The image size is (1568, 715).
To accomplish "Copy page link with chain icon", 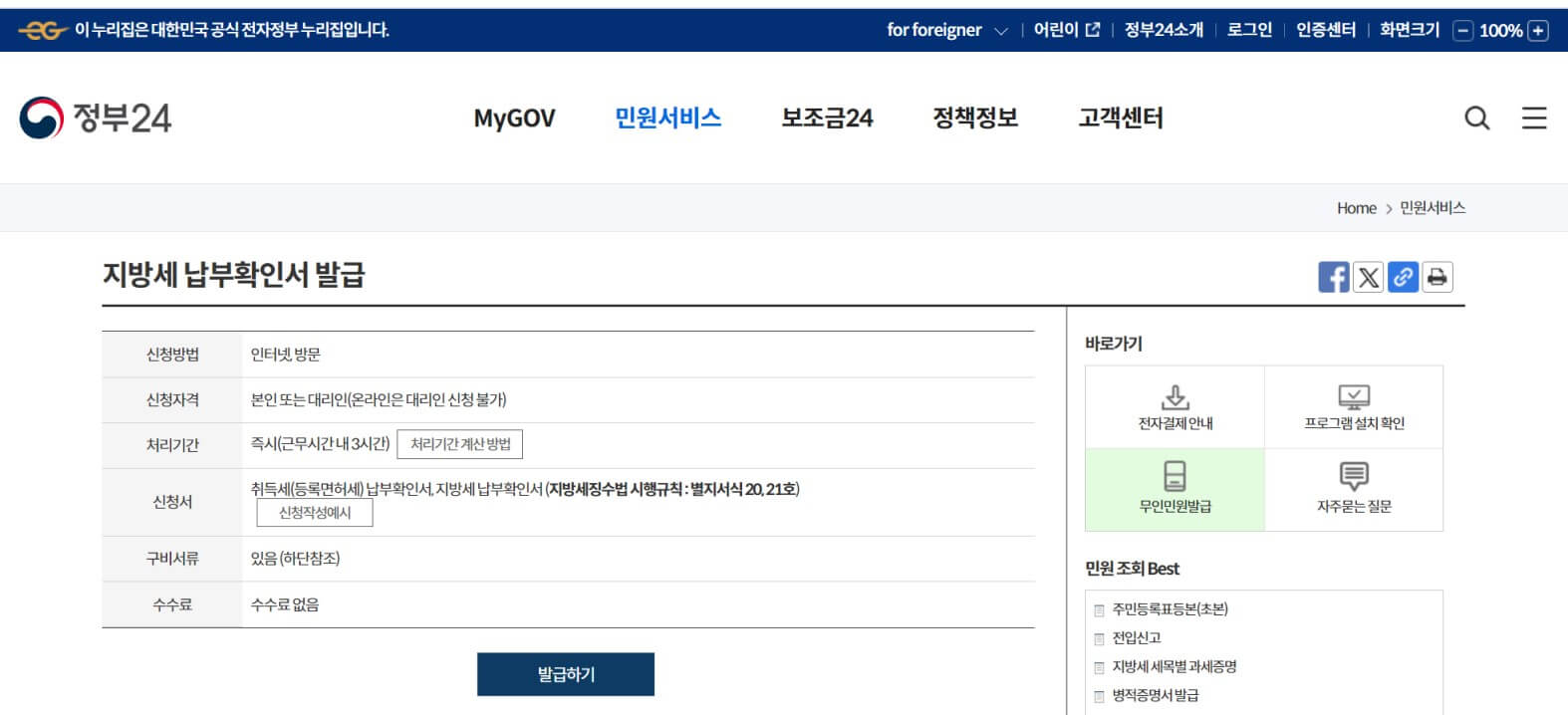I will [1403, 277].
